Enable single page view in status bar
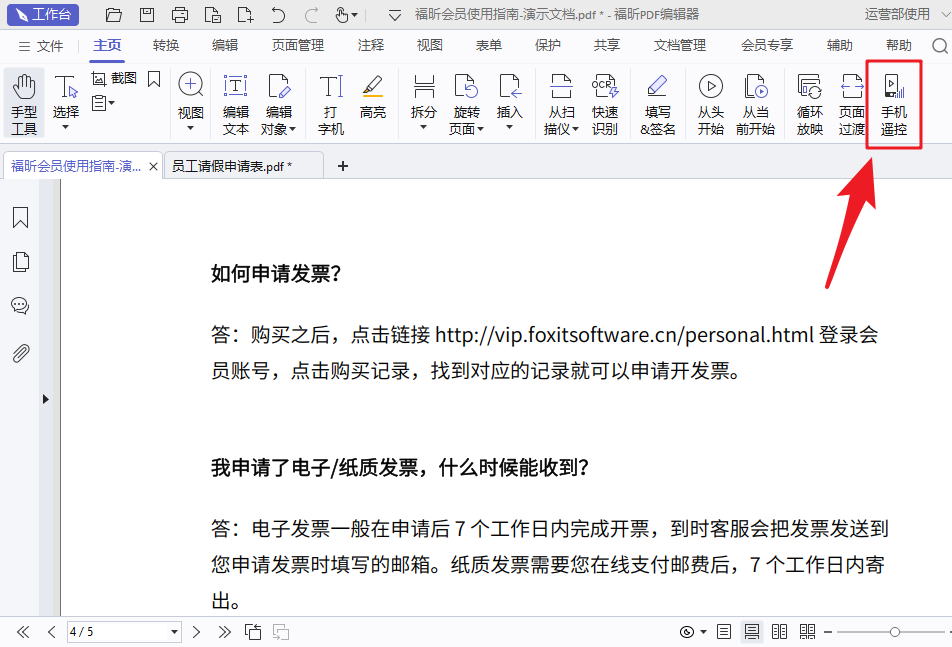 [724, 632]
